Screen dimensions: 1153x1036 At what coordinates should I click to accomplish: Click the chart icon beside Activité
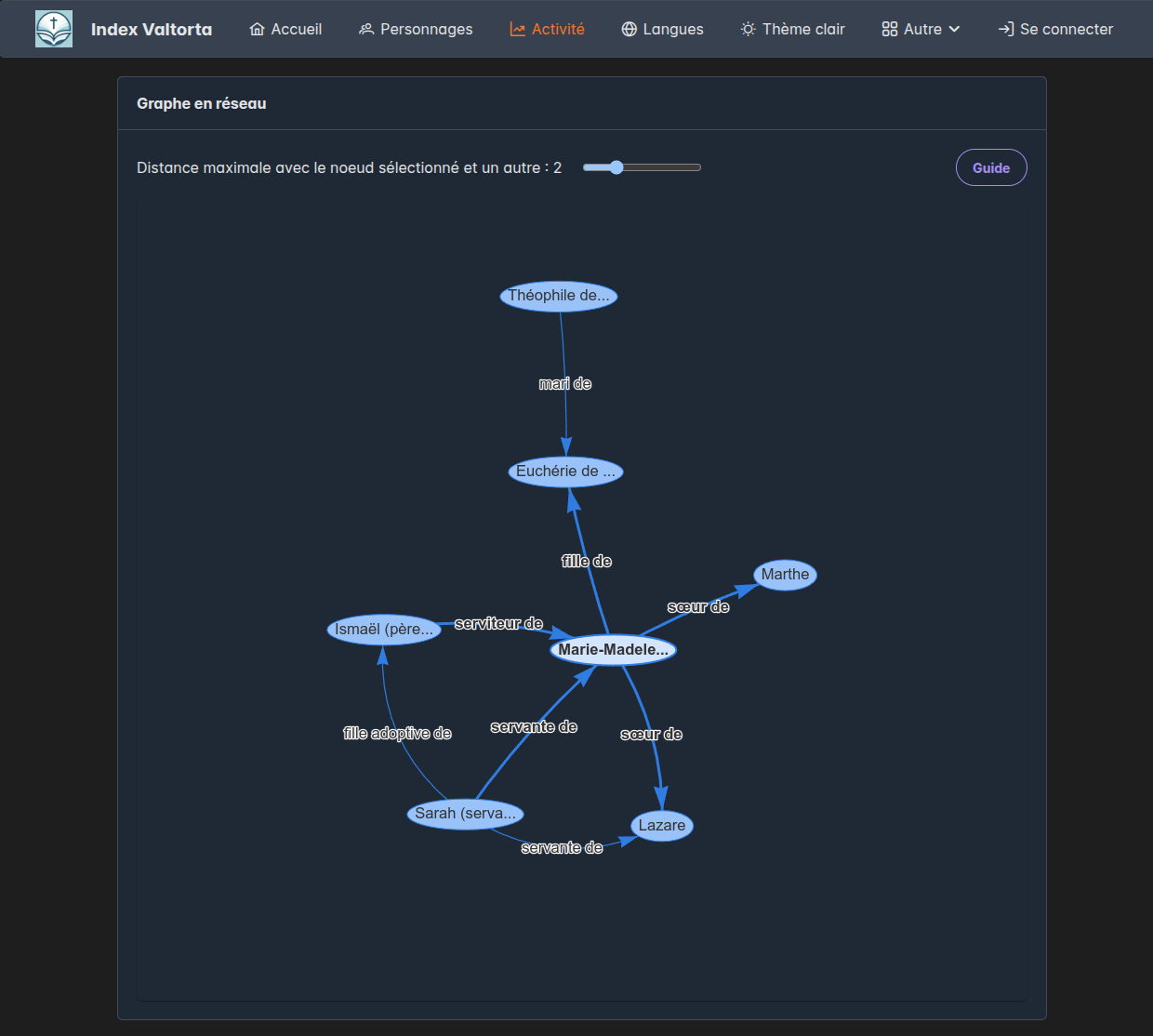[x=518, y=30]
